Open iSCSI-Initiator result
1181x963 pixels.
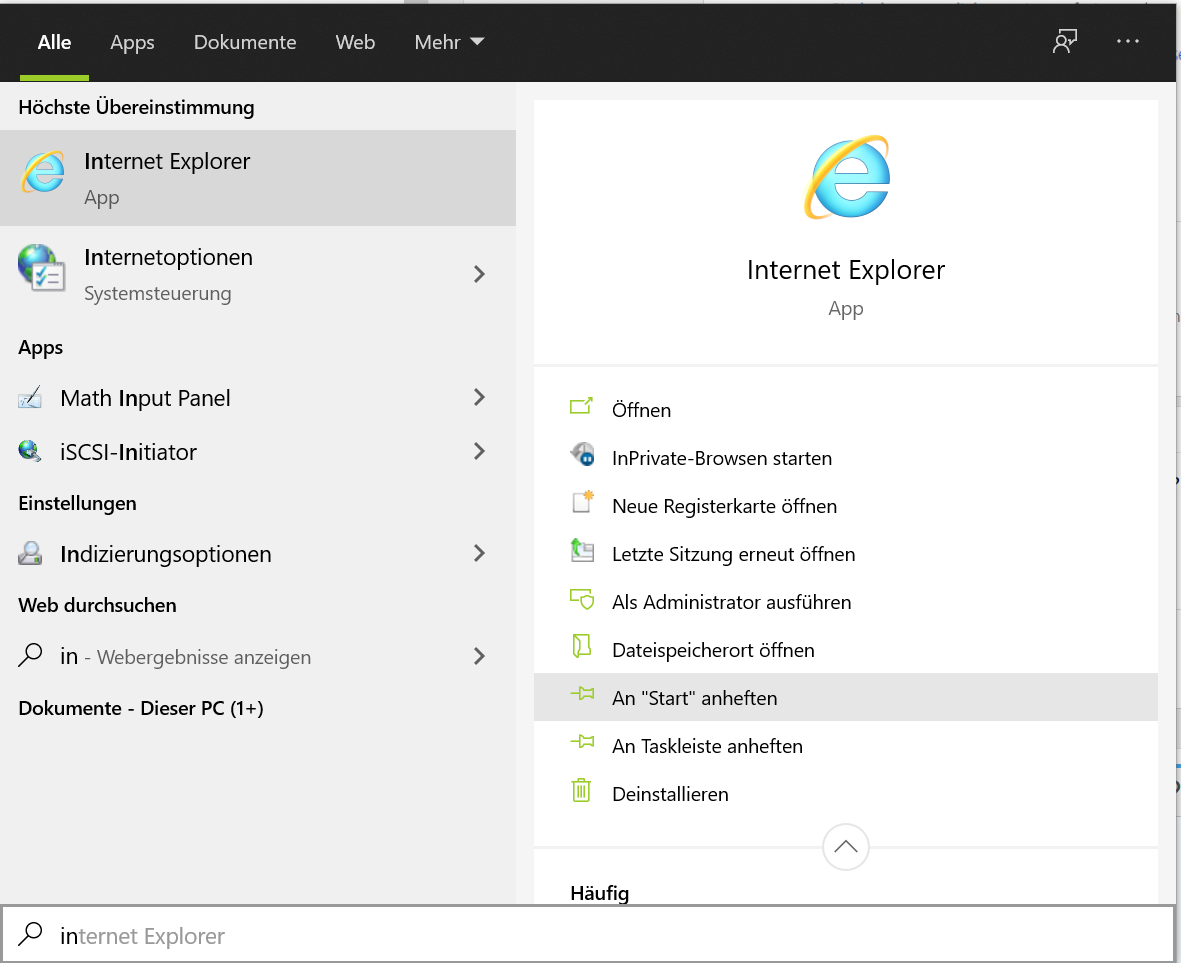(258, 452)
